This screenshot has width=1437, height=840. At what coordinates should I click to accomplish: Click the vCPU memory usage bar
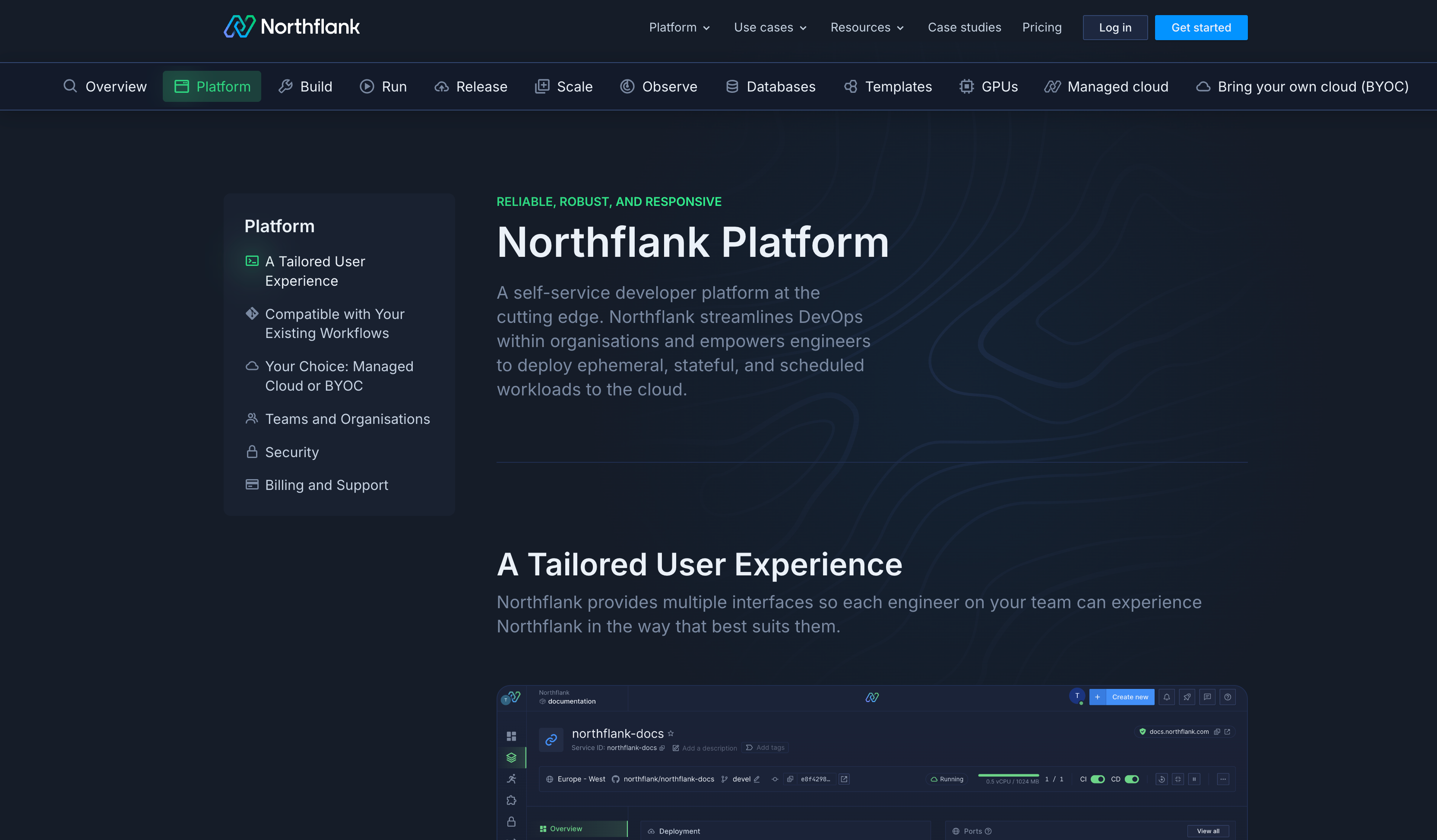[x=1008, y=776]
